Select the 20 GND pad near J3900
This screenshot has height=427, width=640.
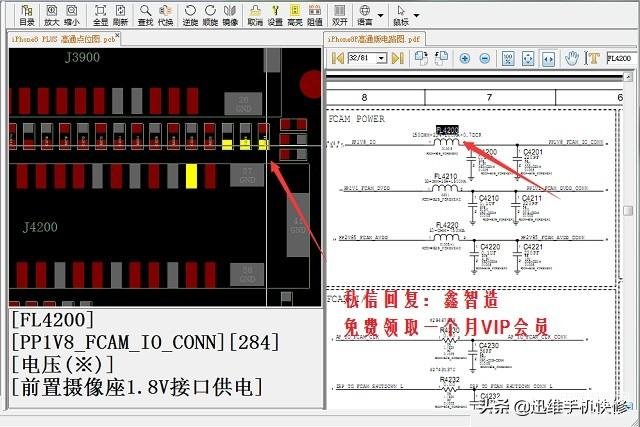[x=243, y=104]
